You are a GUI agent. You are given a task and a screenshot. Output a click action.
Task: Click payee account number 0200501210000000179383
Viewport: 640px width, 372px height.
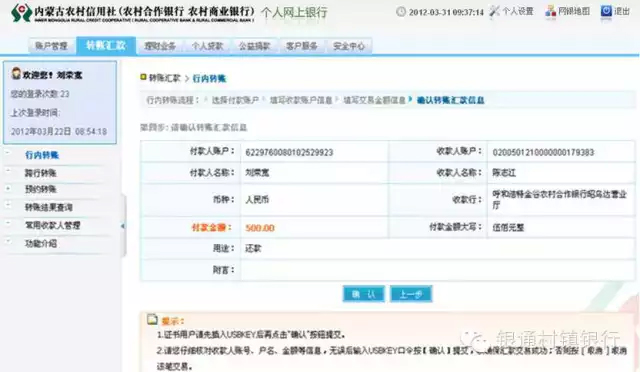click(x=543, y=152)
